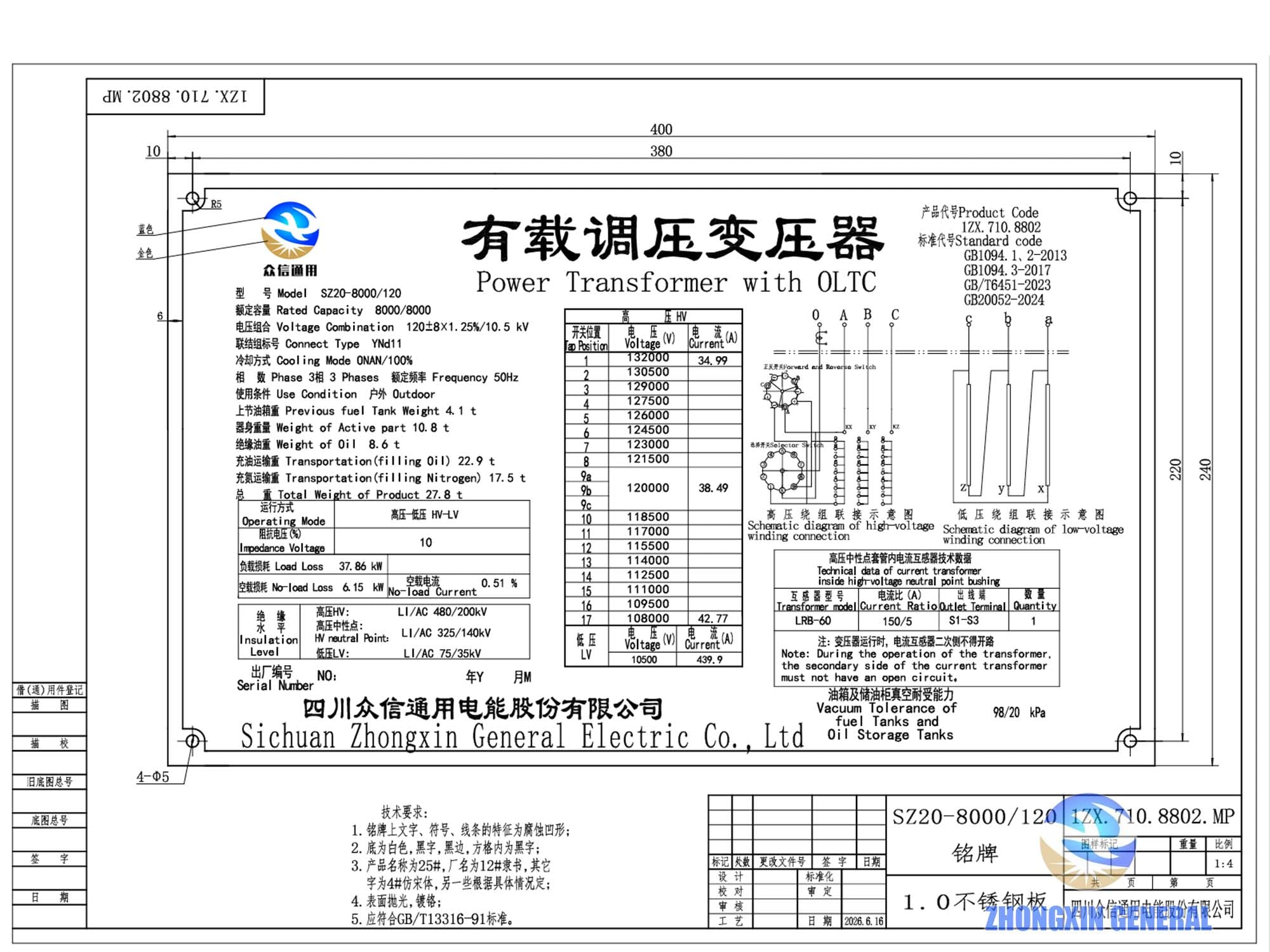Click the current value '38.49'
Image resolution: width=1270 pixels, height=952 pixels.
[713, 488]
